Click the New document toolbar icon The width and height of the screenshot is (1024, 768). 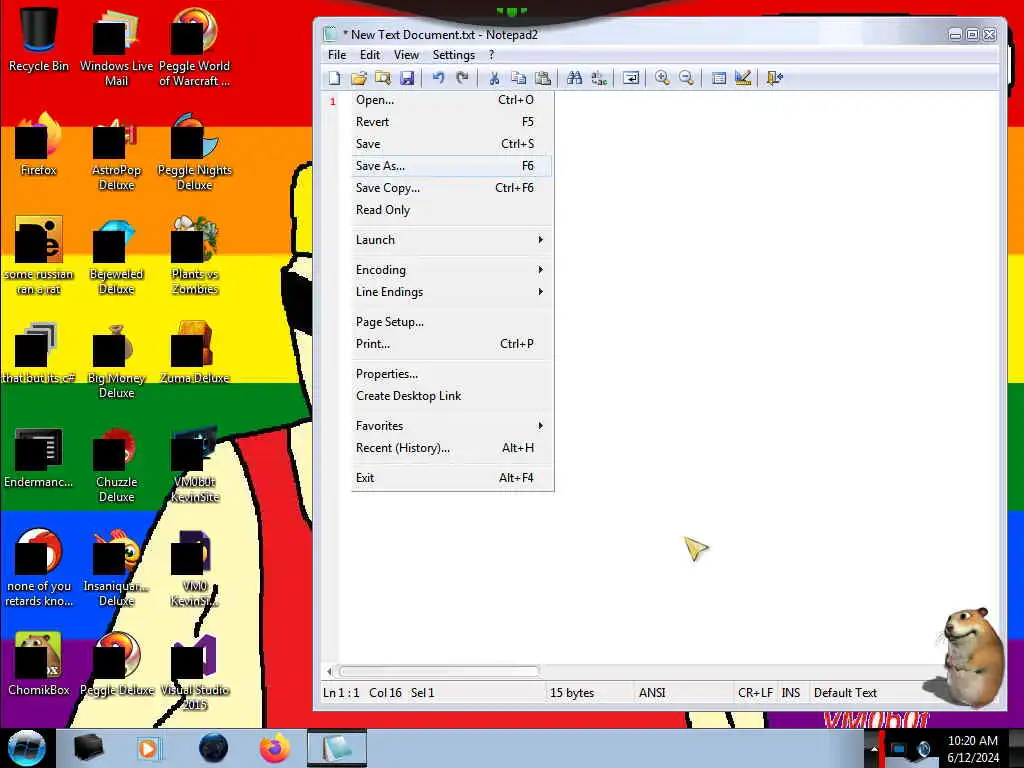(334, 78)
